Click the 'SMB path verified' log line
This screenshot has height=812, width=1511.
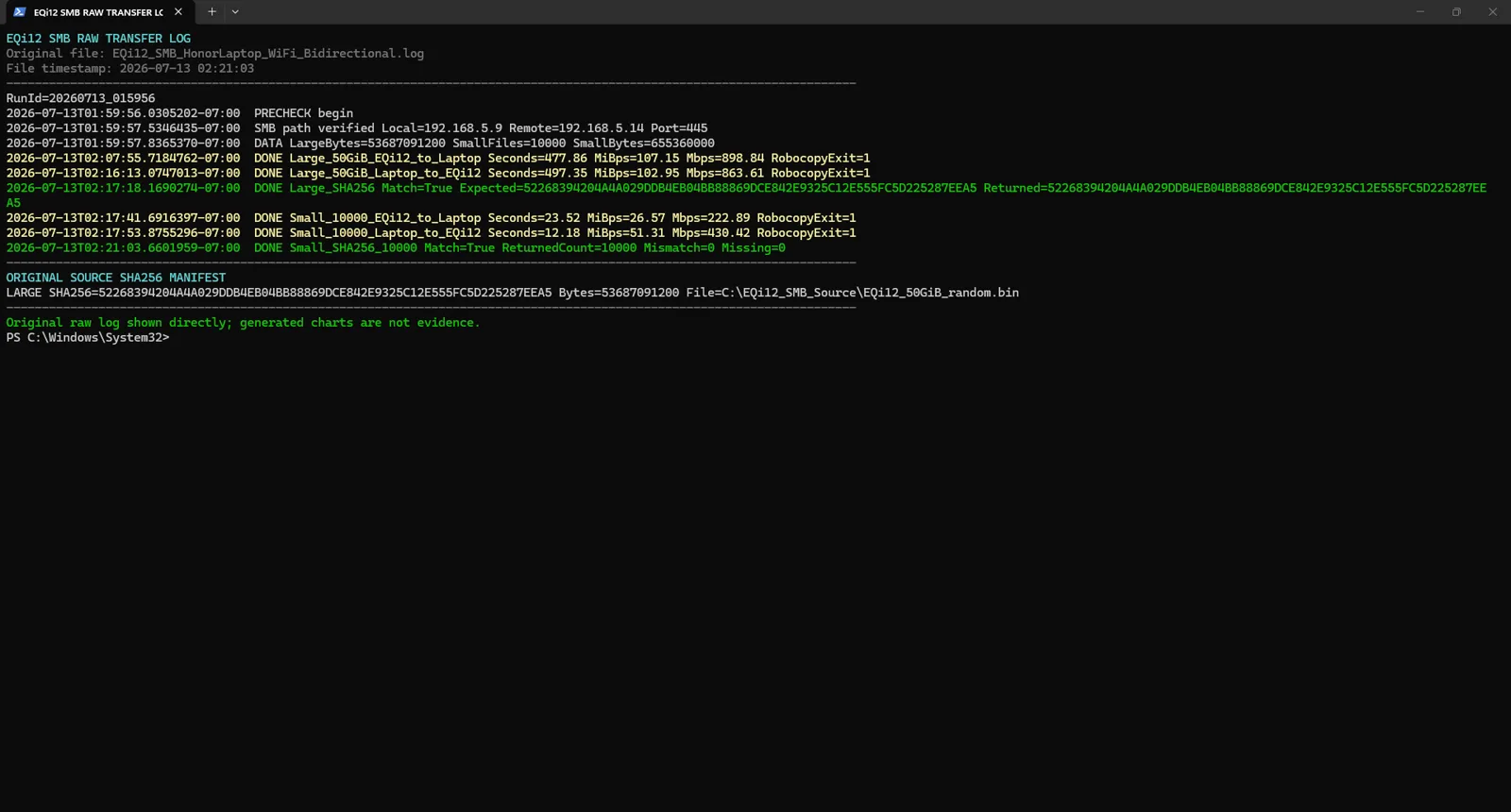[357, 128]
